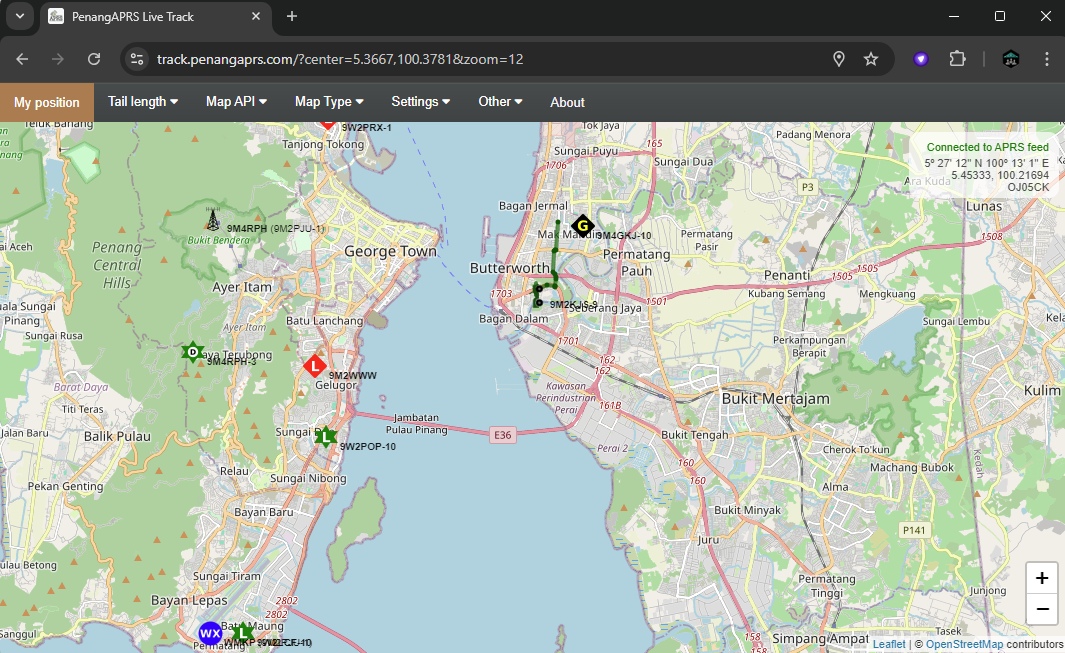Open the Map API dropdown
This screenshot has width=1065, height=653.
point(236,102)
